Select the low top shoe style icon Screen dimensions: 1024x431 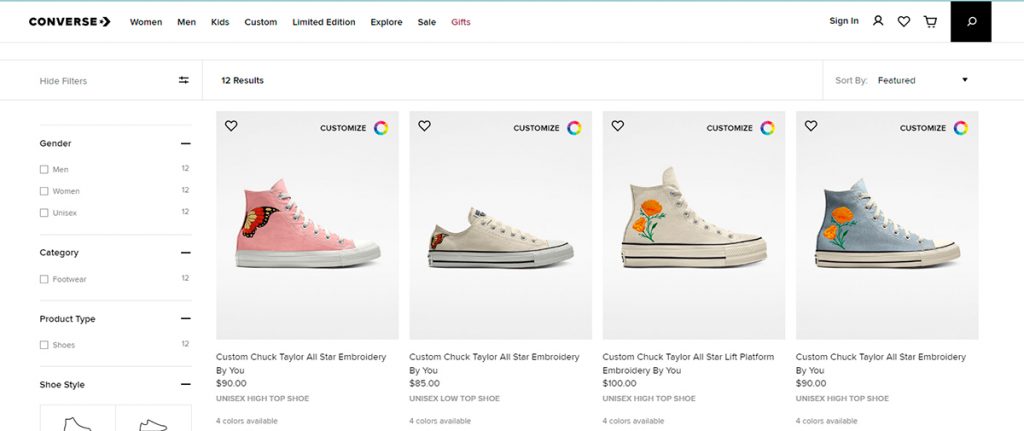tap(153, 419)
